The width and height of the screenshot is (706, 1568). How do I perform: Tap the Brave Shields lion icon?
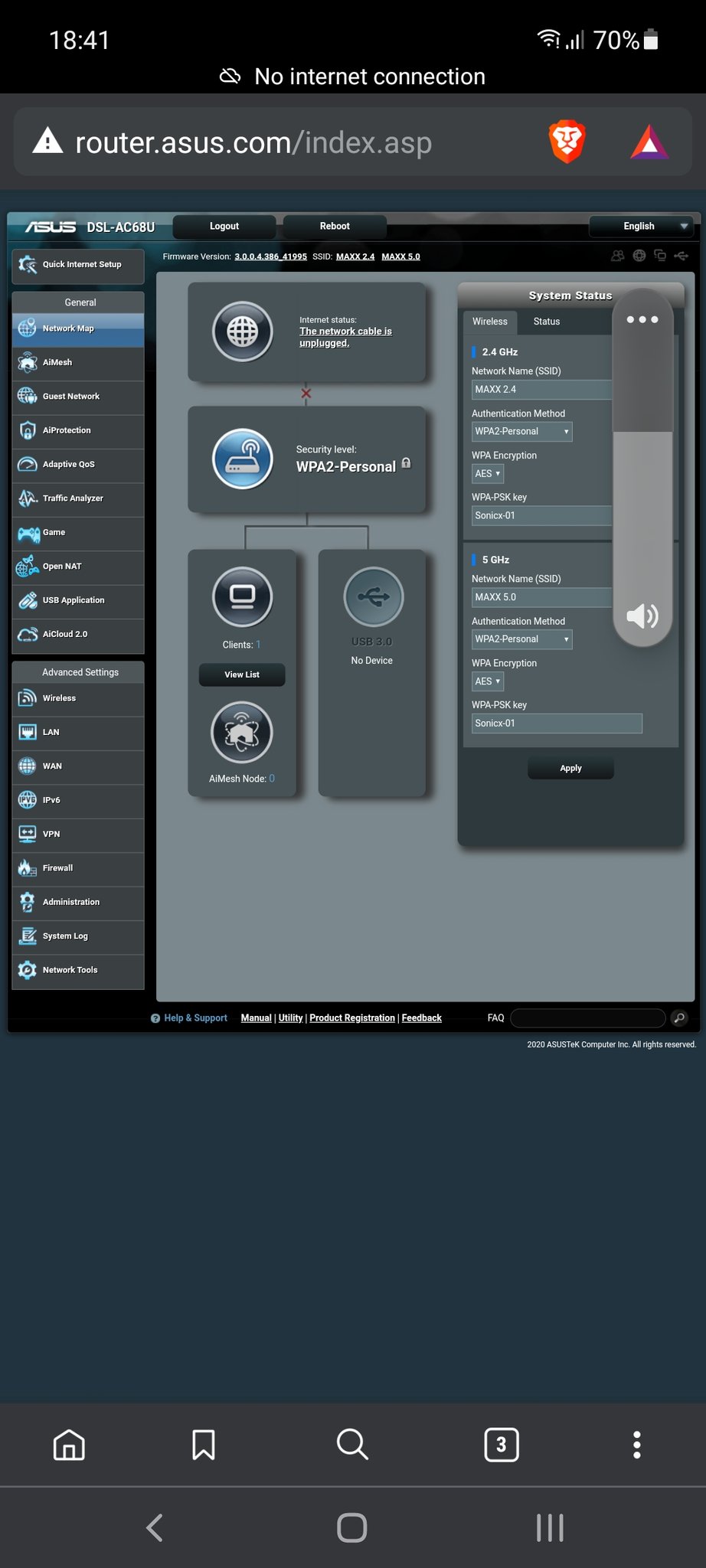pos(567,142)
